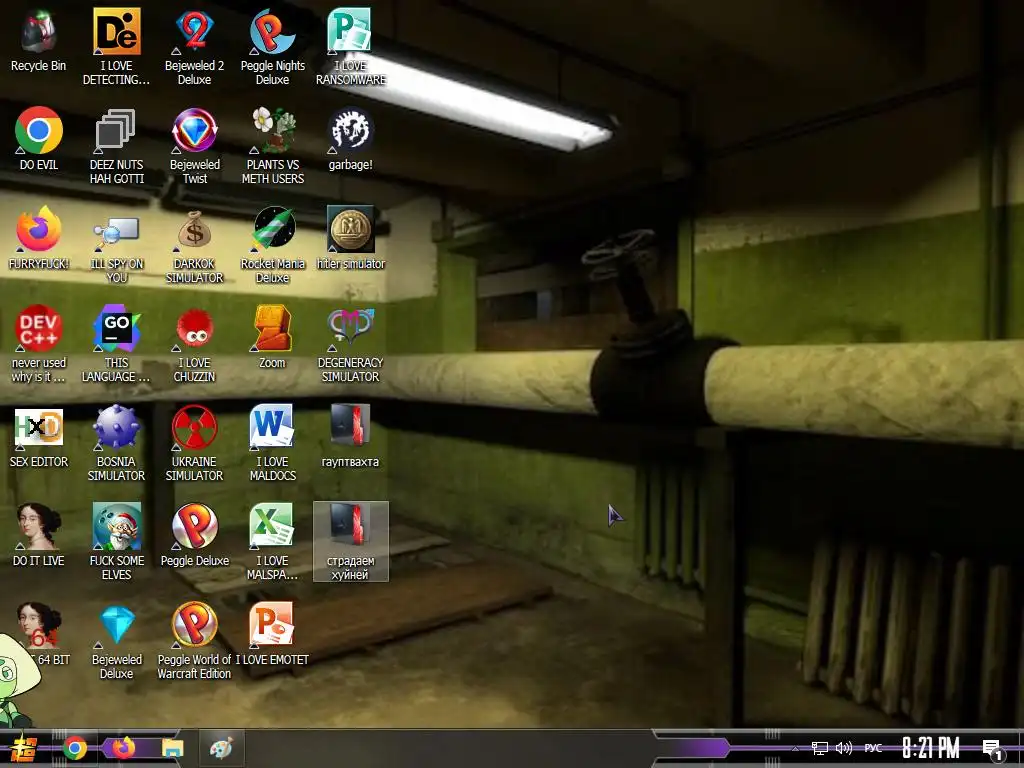1024x768 pixels.
Task: Open the notification center icon
Action: point(992,749)
